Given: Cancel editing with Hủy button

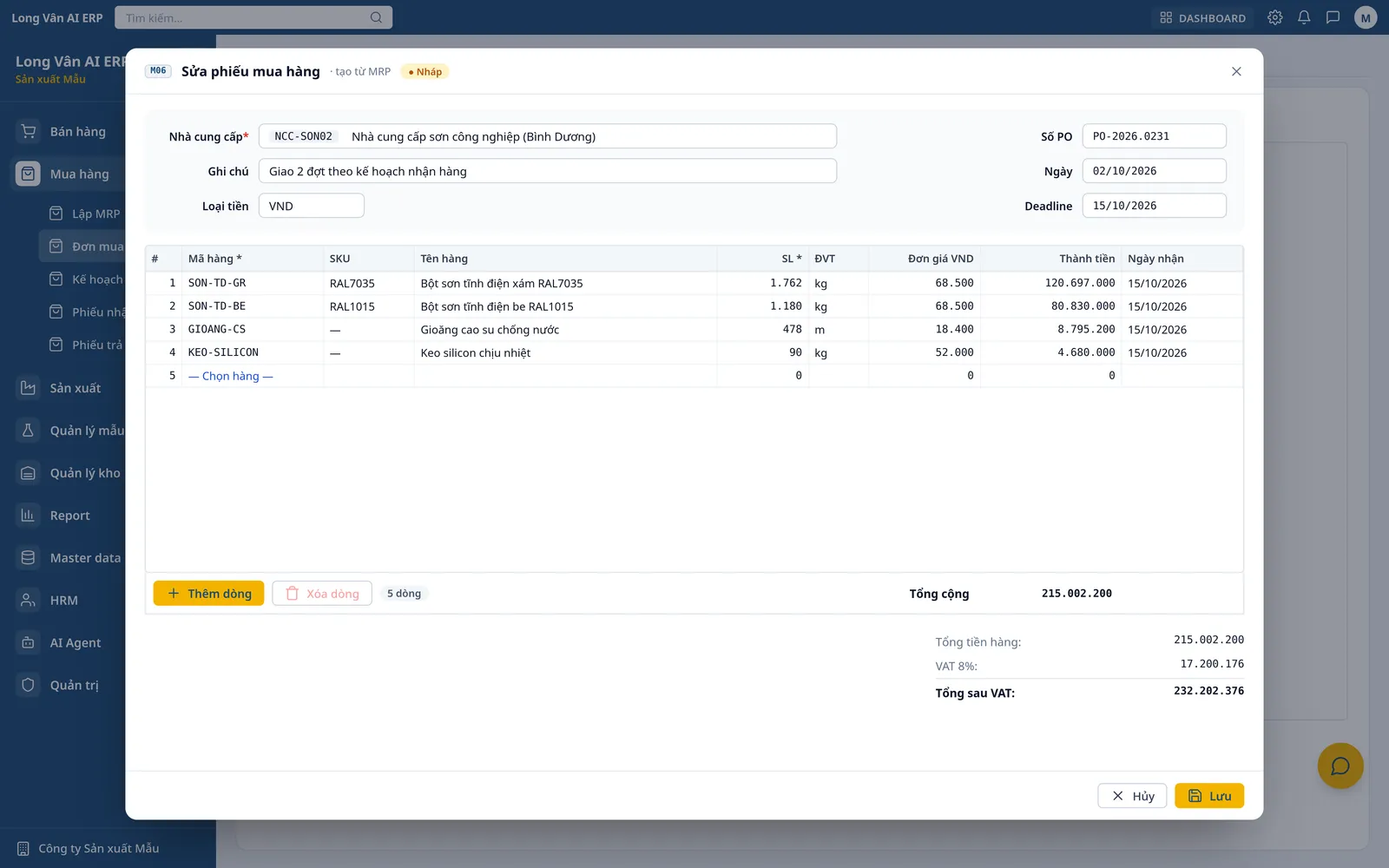Looking at the screenshot, I should click(1132, 796).
